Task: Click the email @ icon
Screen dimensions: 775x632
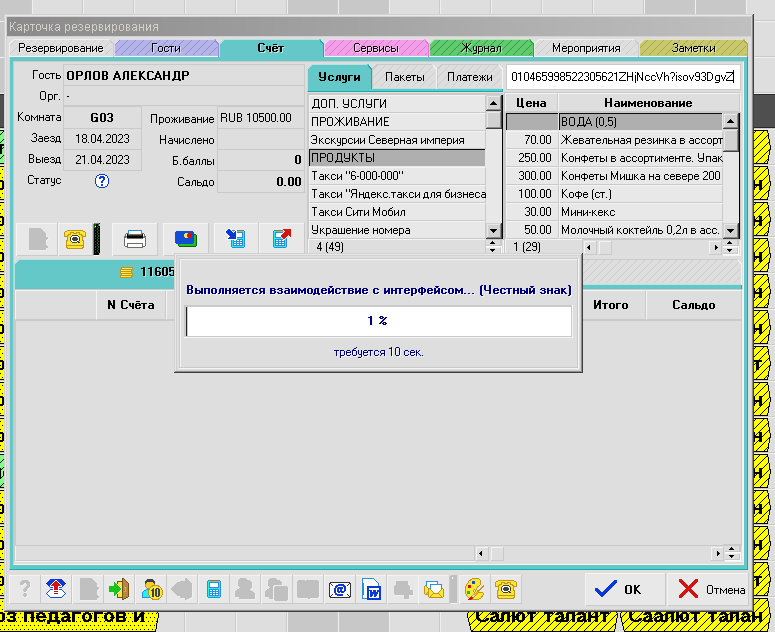Action: [x=339, y=589]
